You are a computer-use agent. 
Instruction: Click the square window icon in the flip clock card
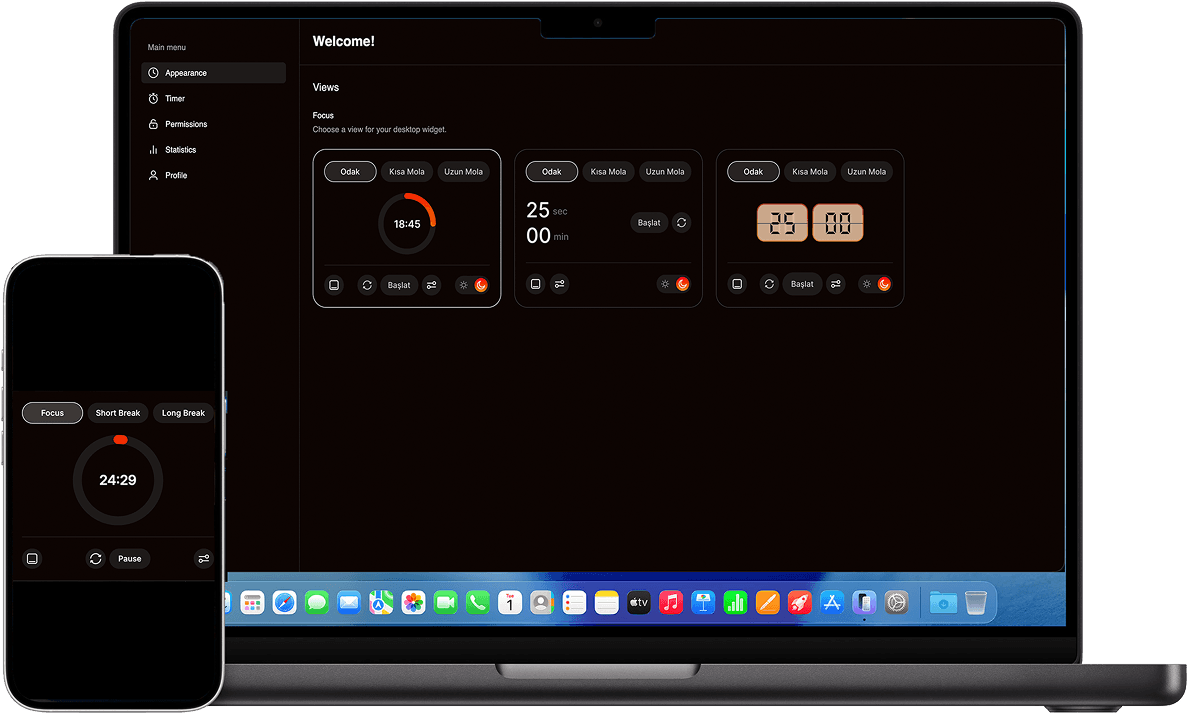pyautogui.click(x=736, y=284)
